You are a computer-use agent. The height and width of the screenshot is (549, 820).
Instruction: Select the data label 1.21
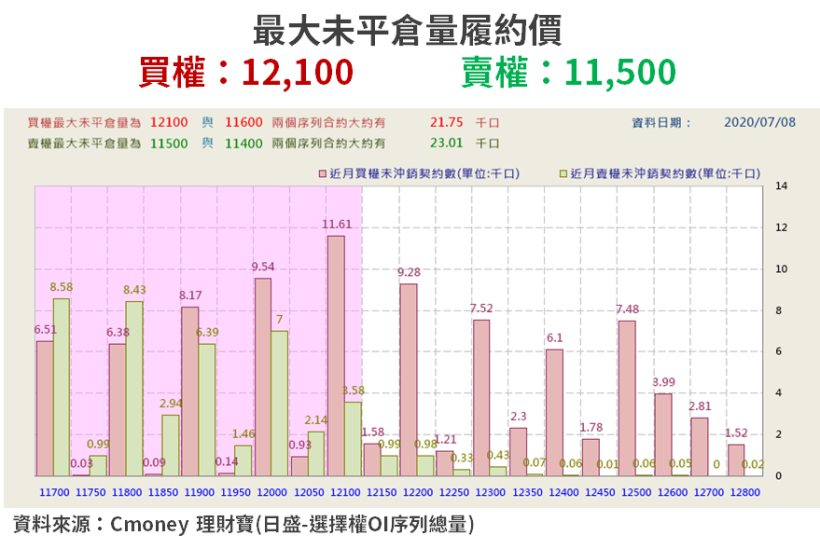click(445, 440)
